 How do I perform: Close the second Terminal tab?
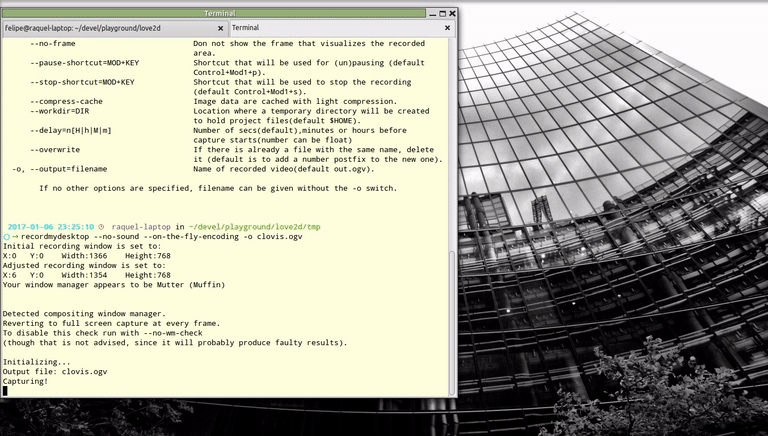click(x=447, y=28)
